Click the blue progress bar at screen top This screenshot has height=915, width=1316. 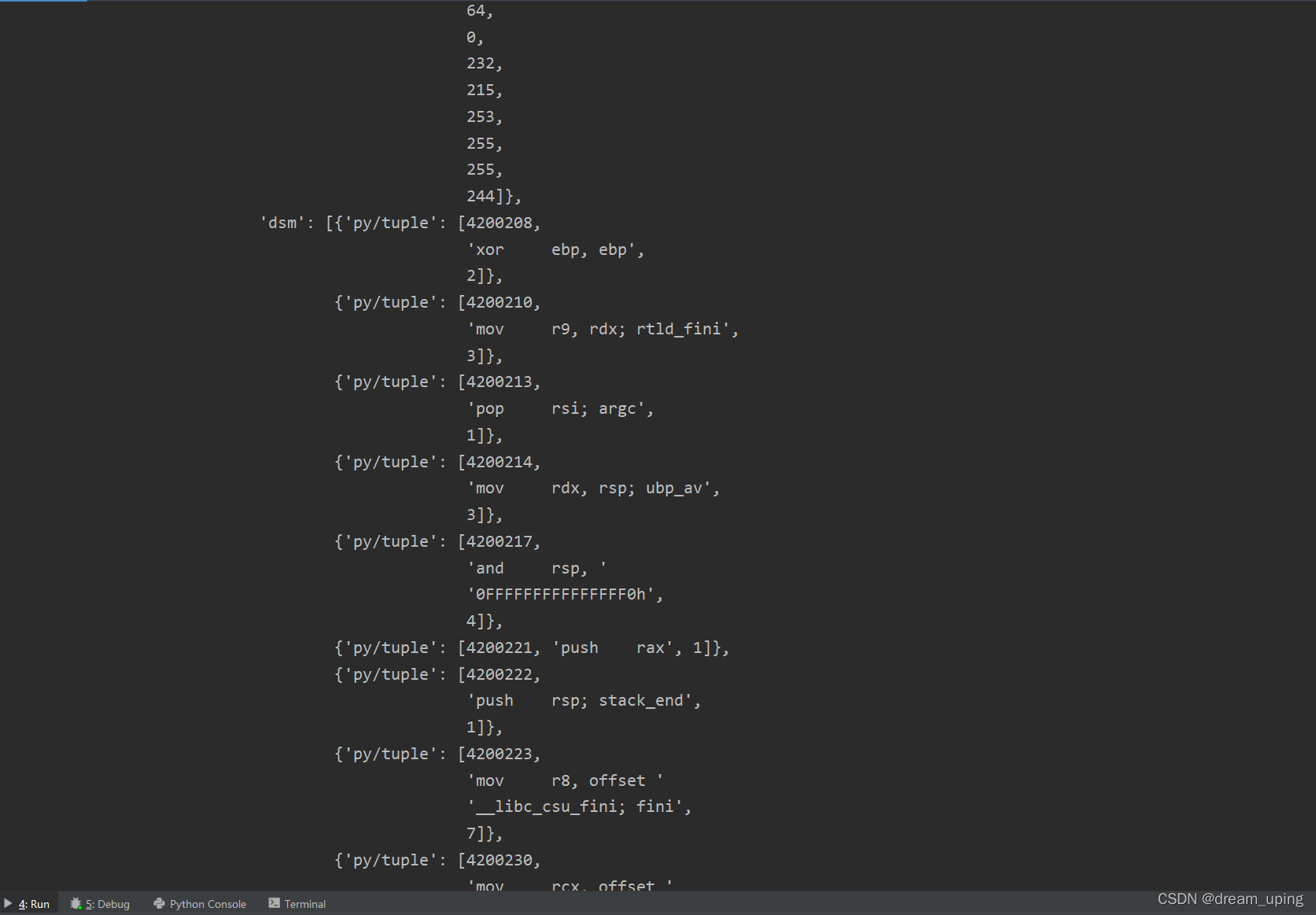[x=43, y=2]
